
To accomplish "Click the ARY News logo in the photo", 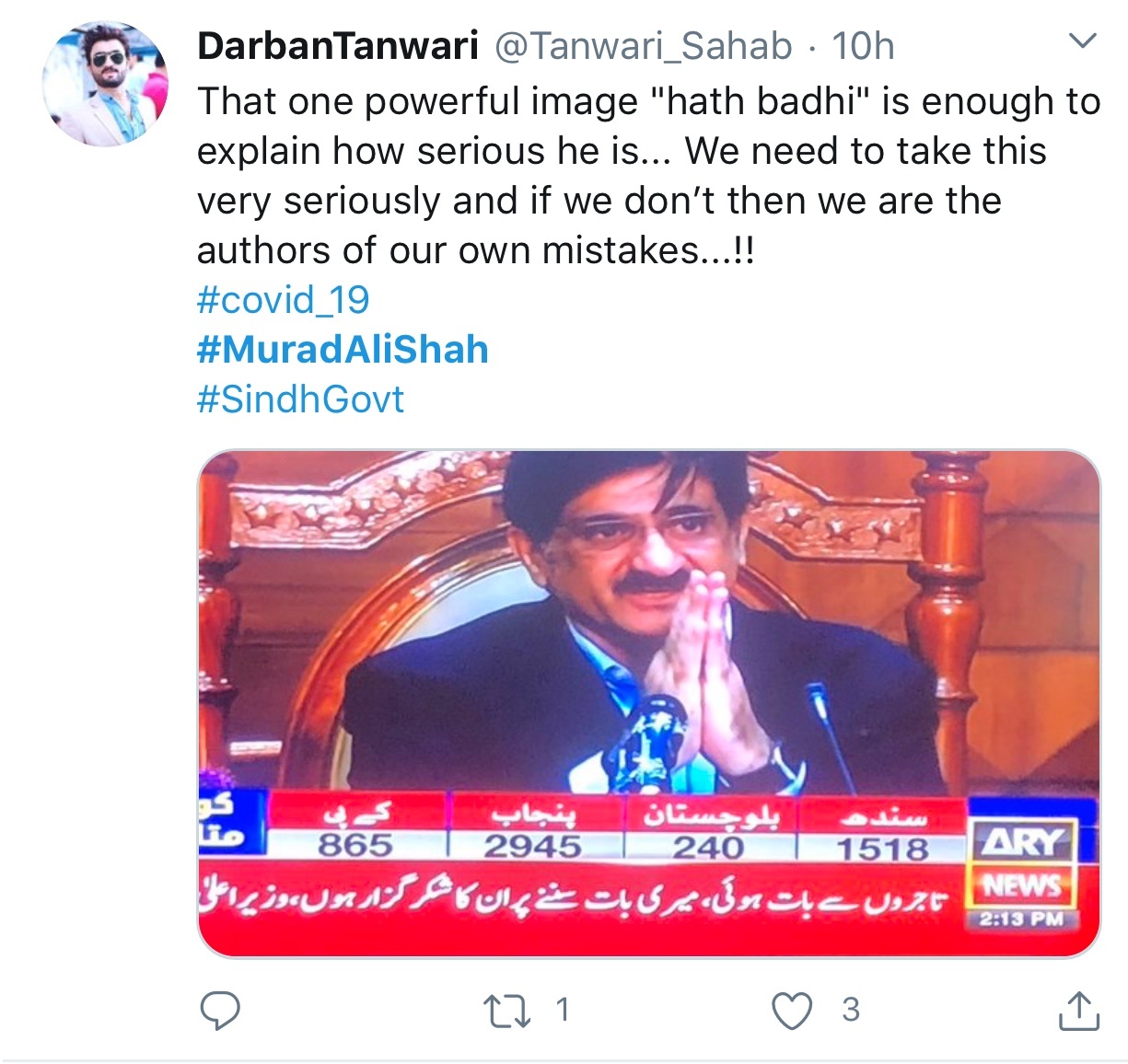I will pos(1023,865).
